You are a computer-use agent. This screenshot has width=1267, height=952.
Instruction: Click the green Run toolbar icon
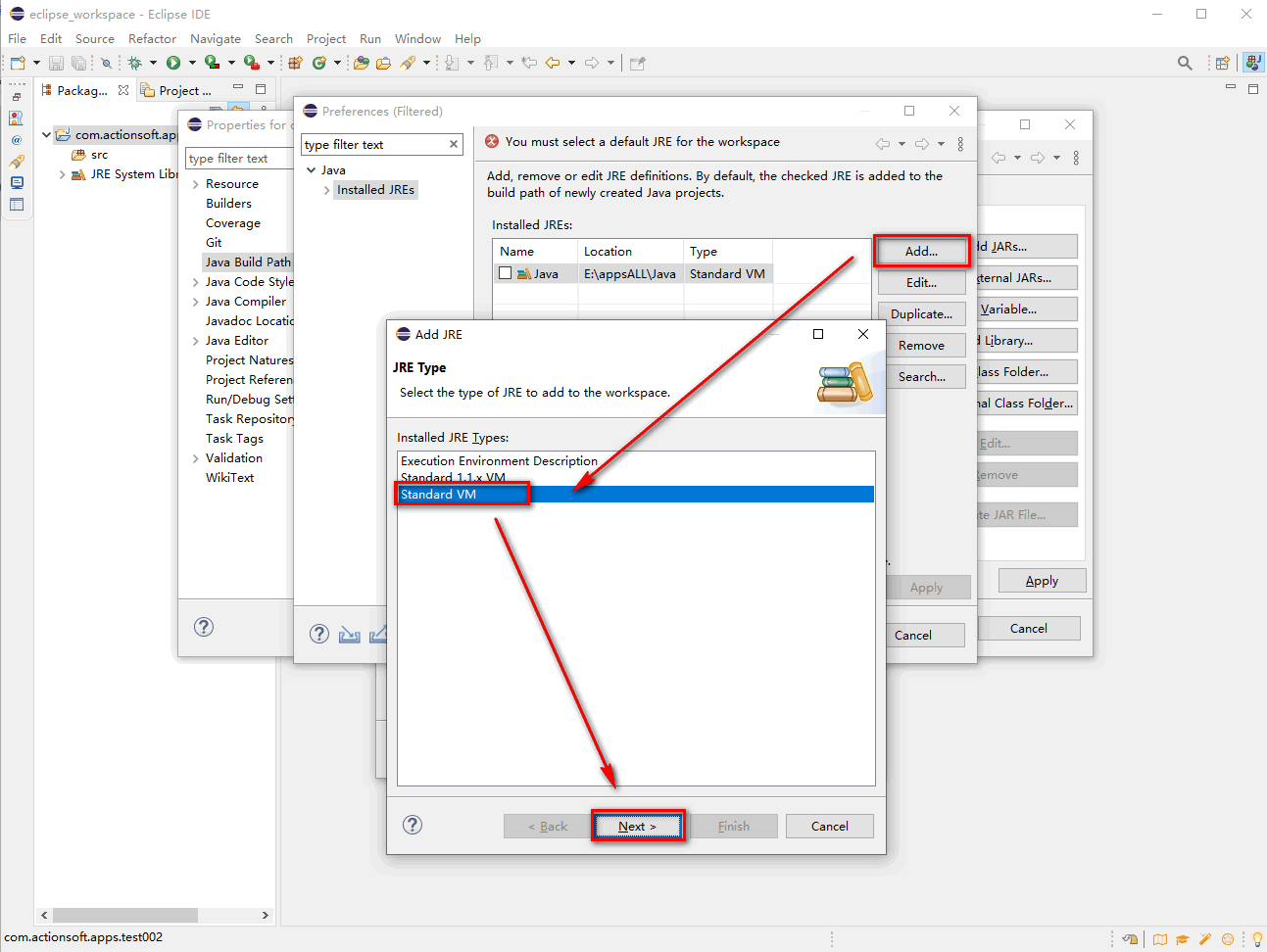[x=173, y=63]
